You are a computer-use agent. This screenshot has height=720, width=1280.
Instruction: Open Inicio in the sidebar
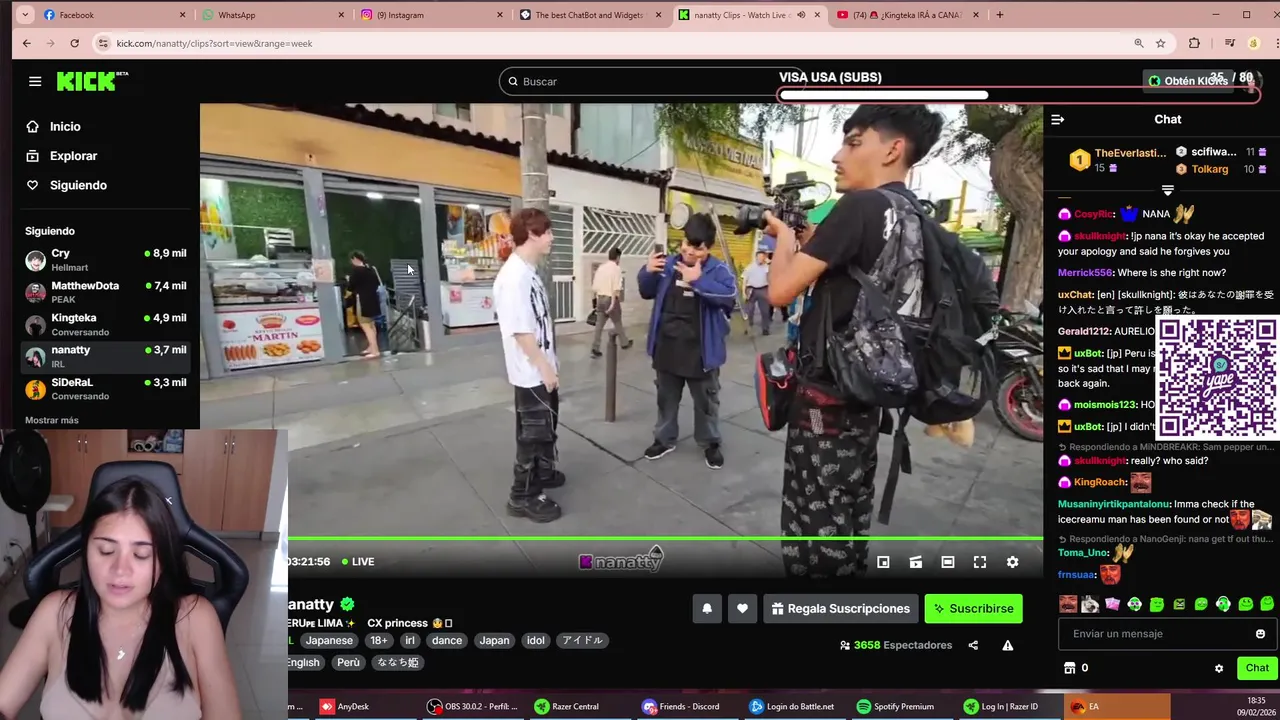pyautogui.click(x=65, y=127)
